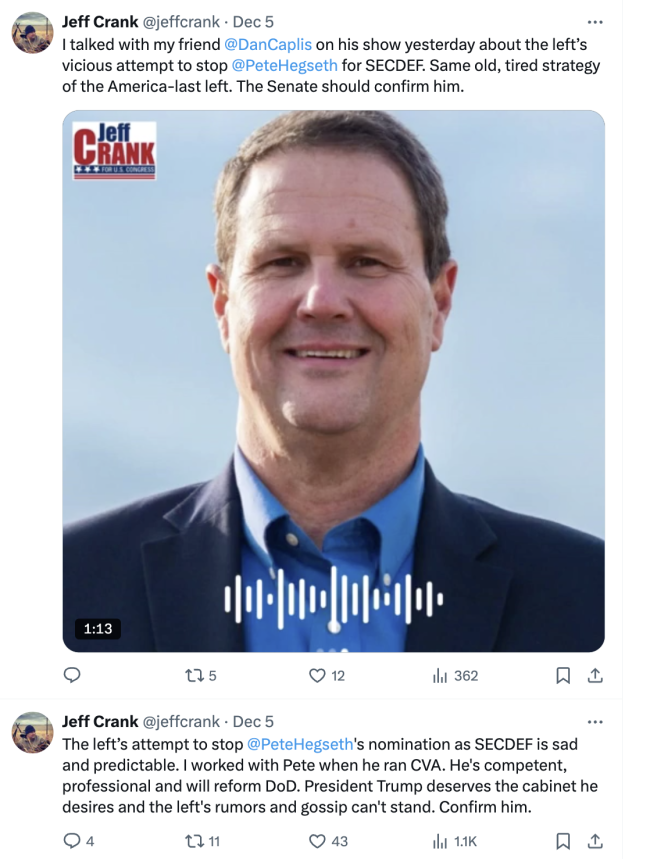Share the second tweet
This screenshot has width=650, height=859.
(x=595, y=840)
